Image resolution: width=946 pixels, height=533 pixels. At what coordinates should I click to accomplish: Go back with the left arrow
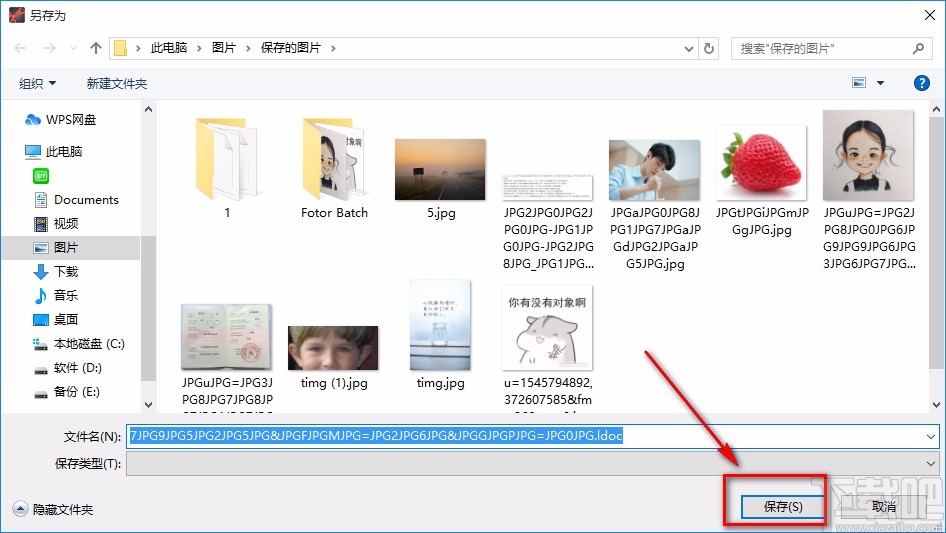pos(20,48)
